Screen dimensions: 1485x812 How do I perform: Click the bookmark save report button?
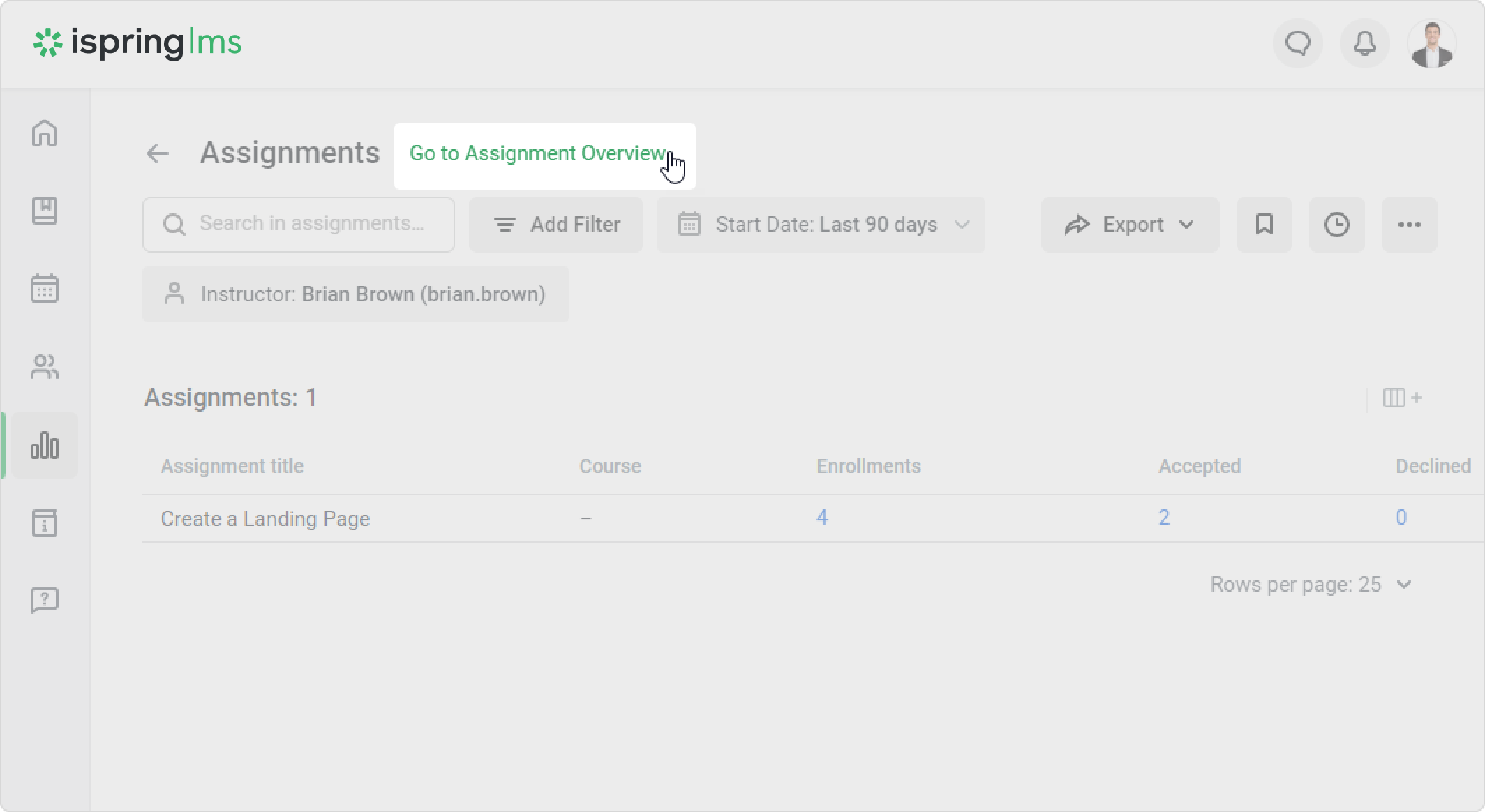(x=1264, y=225)
